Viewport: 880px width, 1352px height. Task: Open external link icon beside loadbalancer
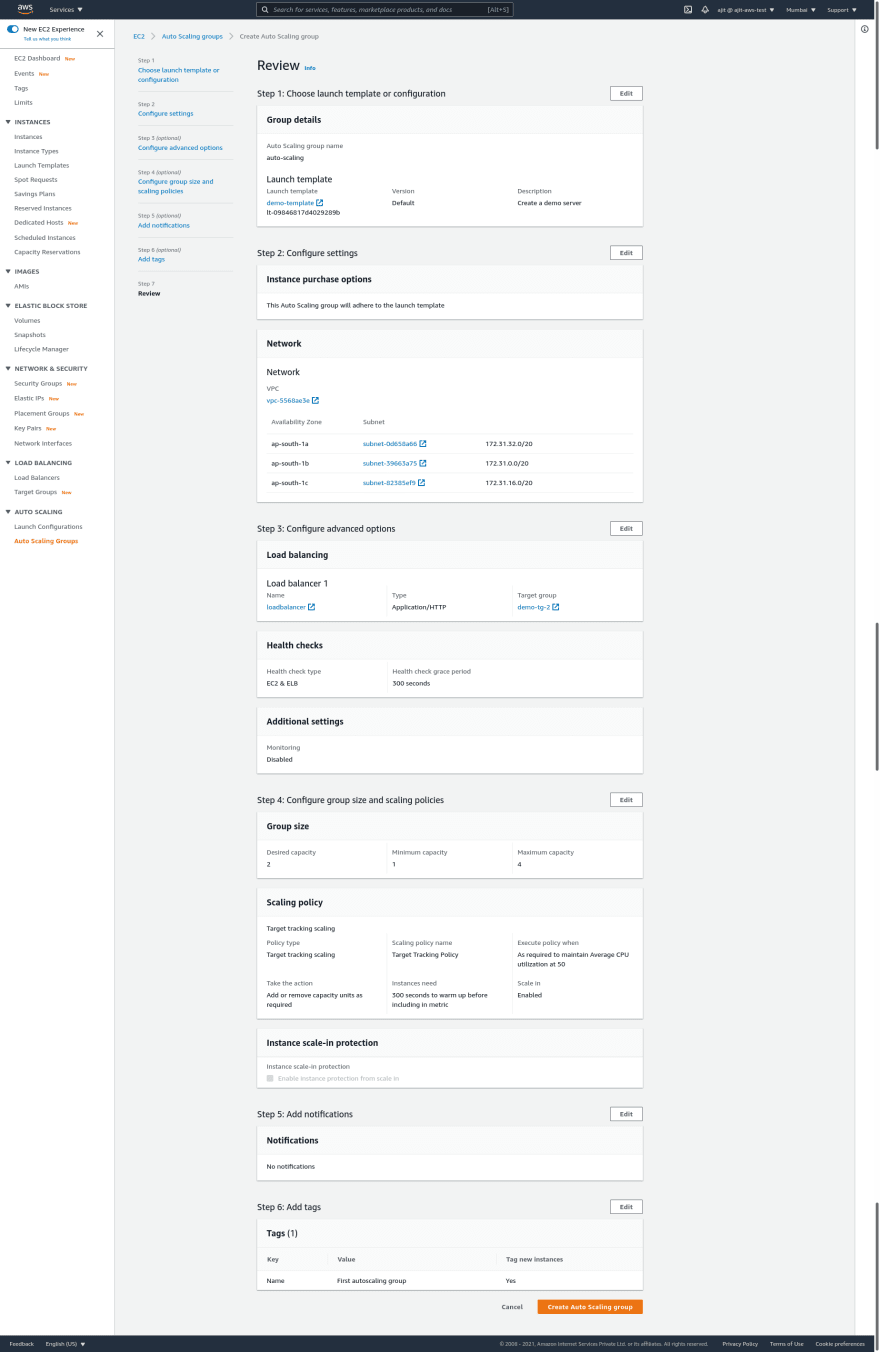pos(312,607)
